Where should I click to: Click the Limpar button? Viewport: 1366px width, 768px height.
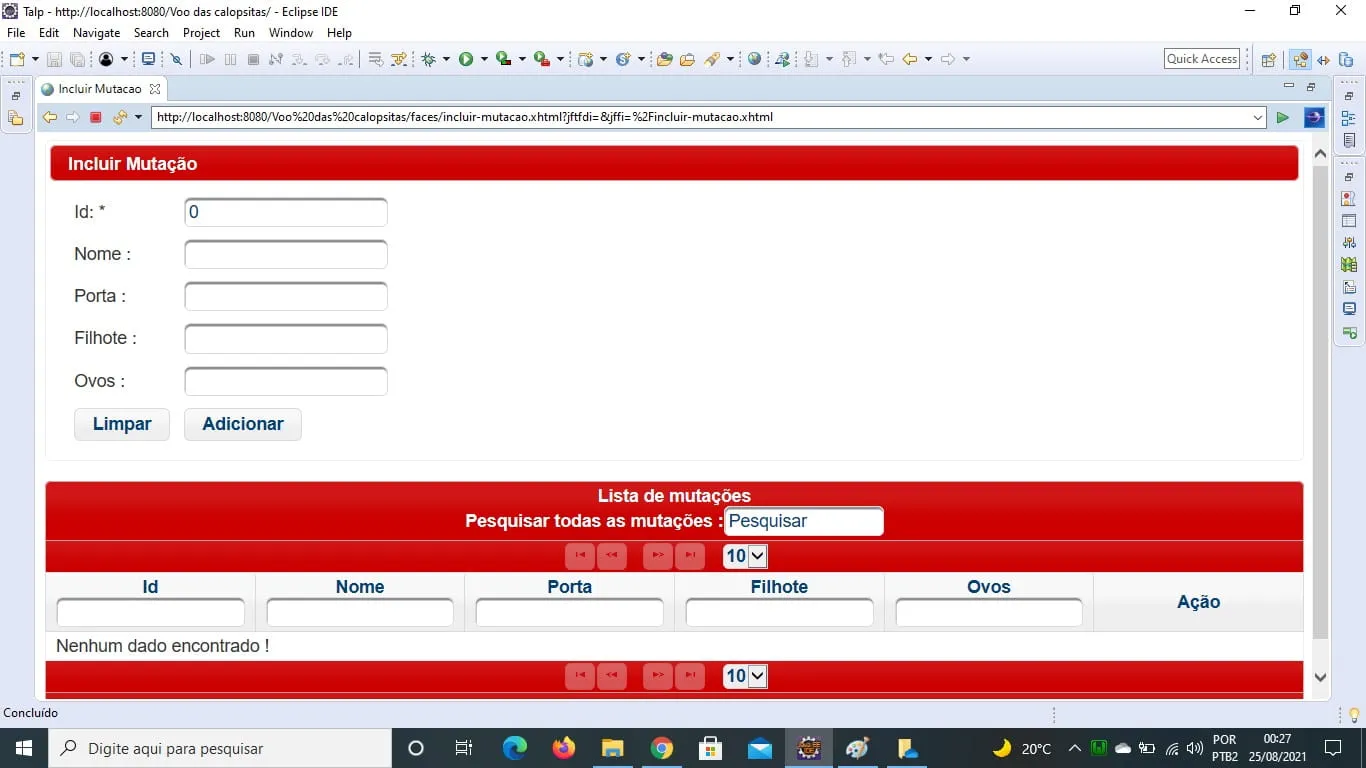pos(122,424)
